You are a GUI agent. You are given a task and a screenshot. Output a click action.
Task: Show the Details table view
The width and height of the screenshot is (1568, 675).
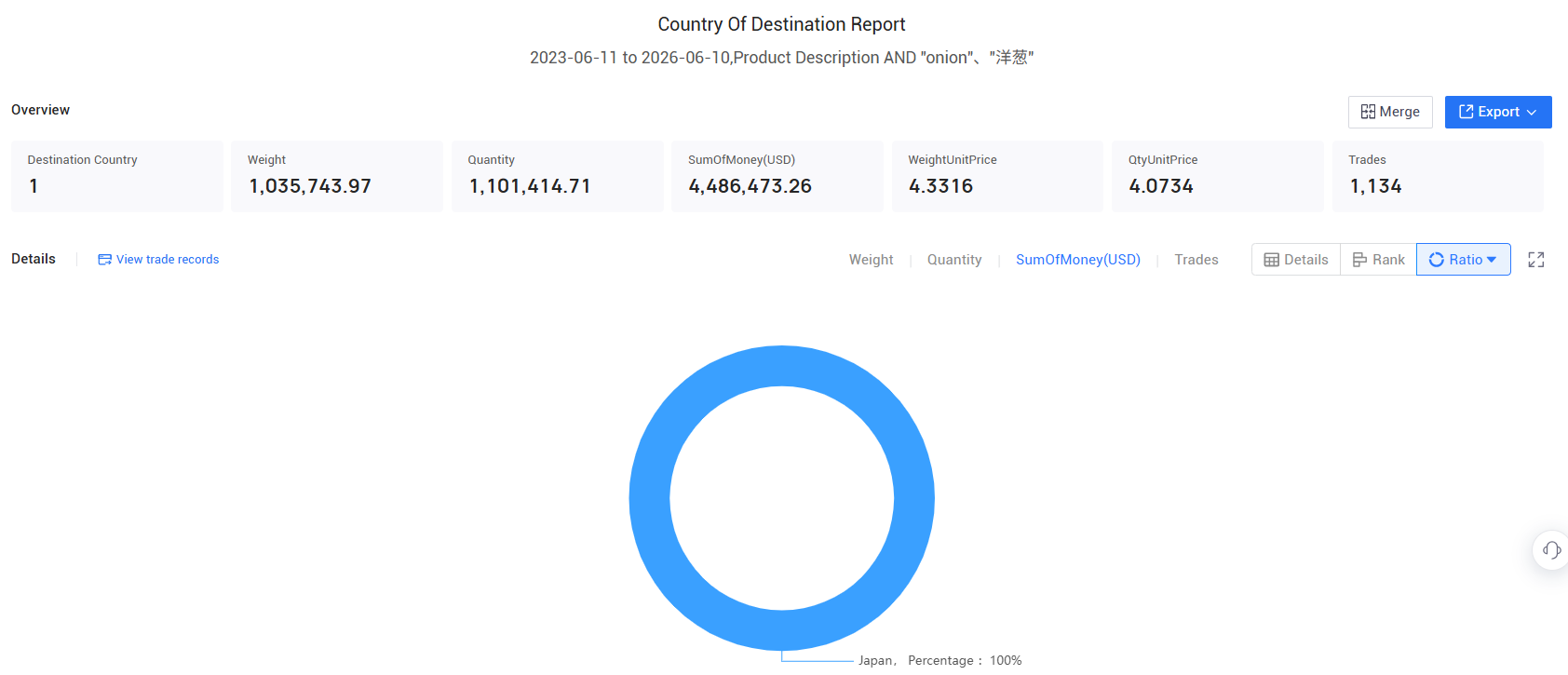coord(1296,260)
